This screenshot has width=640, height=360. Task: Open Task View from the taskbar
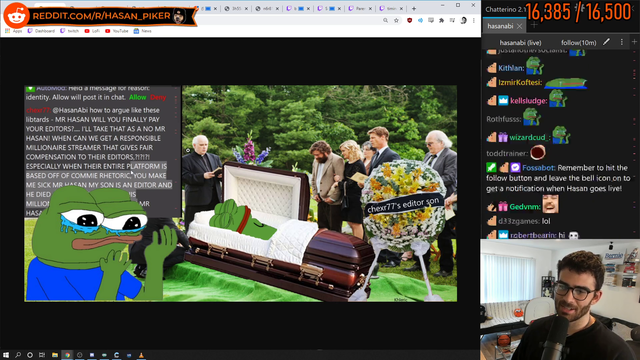[x=42, y=355]
